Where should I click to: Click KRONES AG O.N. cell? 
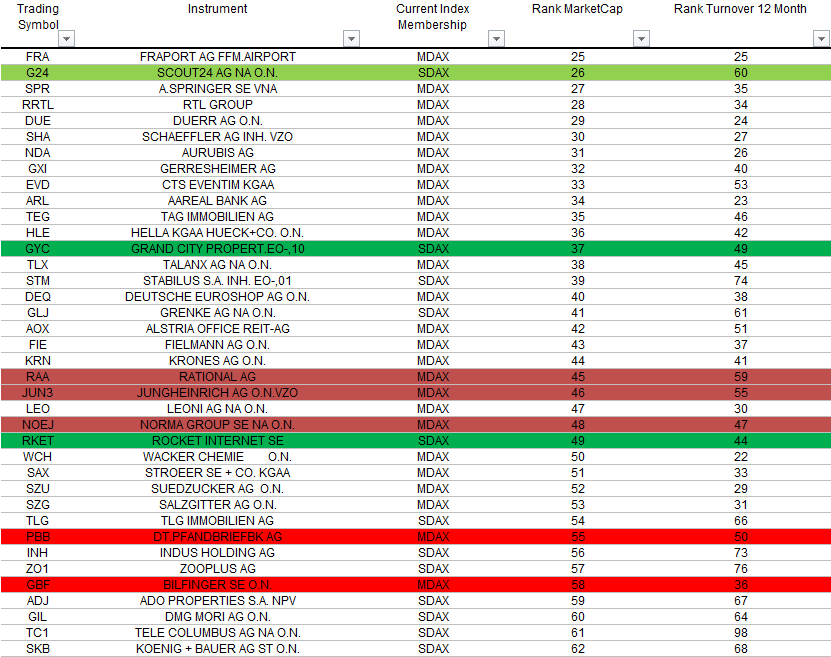(217, 360)
